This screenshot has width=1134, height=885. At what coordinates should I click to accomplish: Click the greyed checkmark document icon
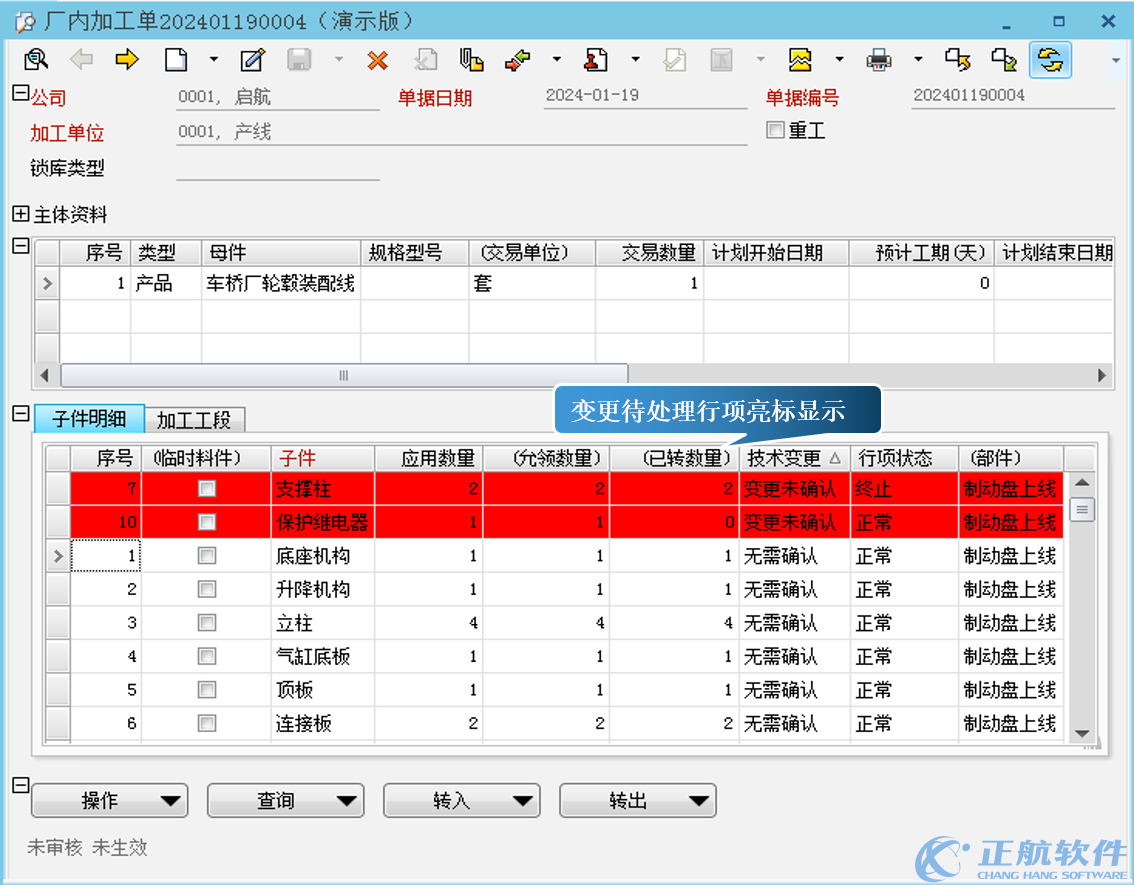pyautogui.click(x=674, y=59)
